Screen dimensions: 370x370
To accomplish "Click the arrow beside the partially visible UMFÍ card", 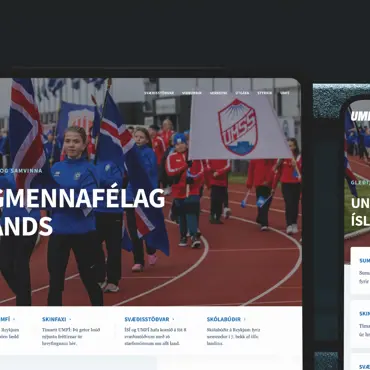I will pyautogui.click(x=14, y=319).
